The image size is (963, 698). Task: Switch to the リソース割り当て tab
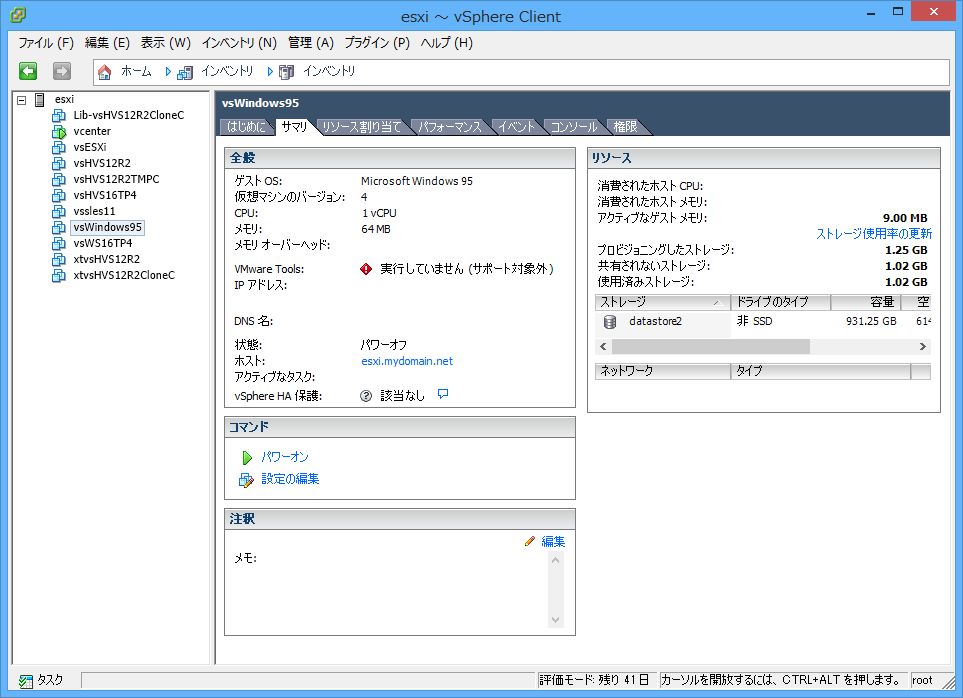tap(362, 127)
